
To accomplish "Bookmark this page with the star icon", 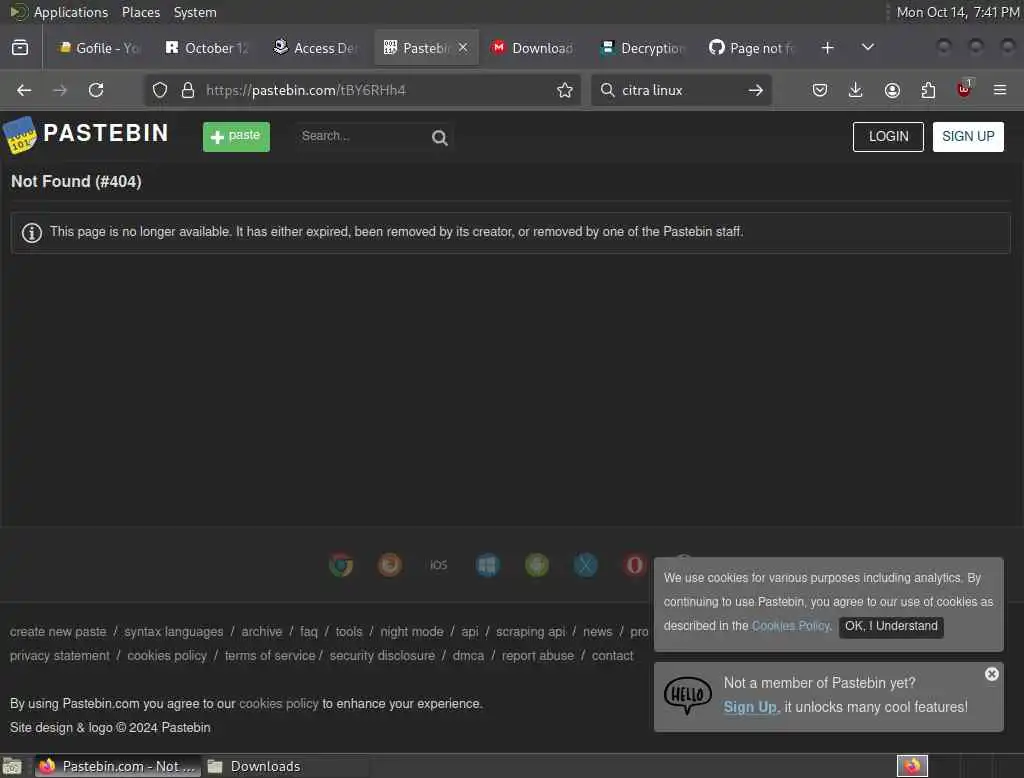I will [565, 90].
